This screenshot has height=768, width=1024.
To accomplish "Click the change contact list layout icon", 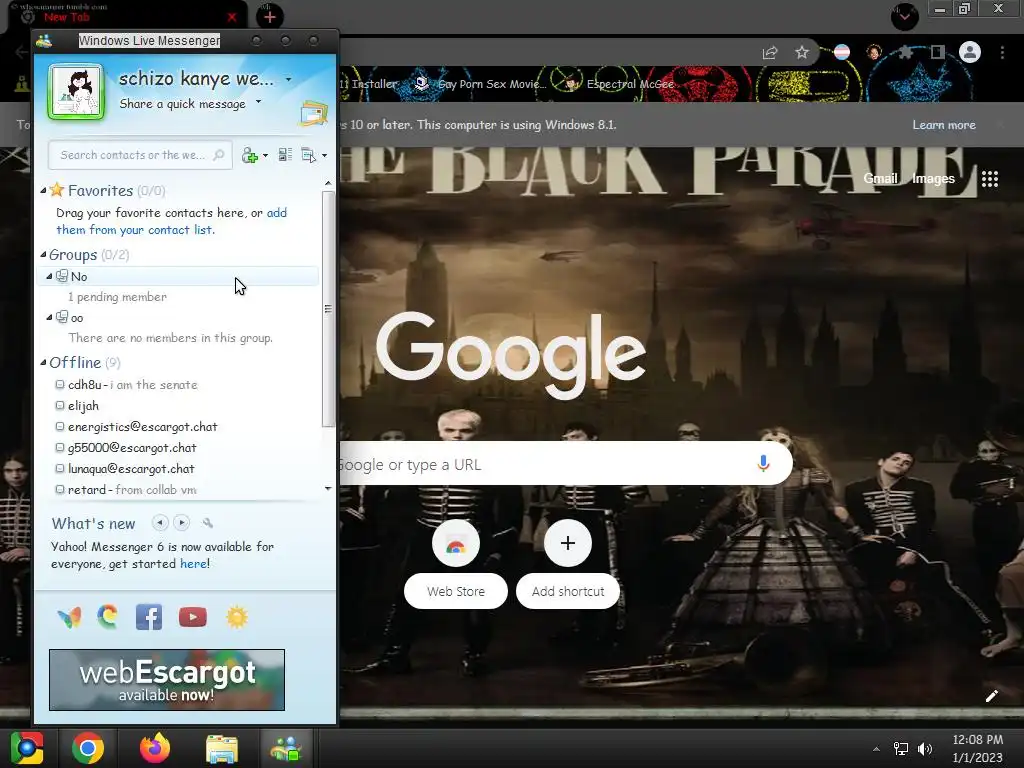I will [285, 155].
